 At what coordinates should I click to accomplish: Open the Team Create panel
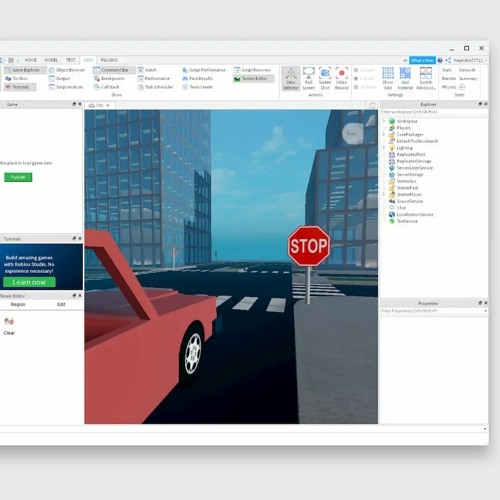pos(197,87)
